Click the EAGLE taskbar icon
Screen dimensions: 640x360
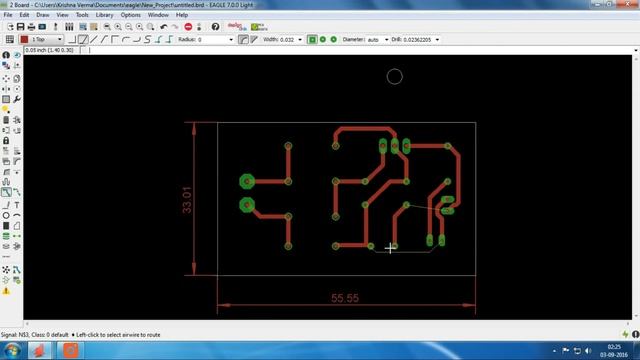[40, 351]
